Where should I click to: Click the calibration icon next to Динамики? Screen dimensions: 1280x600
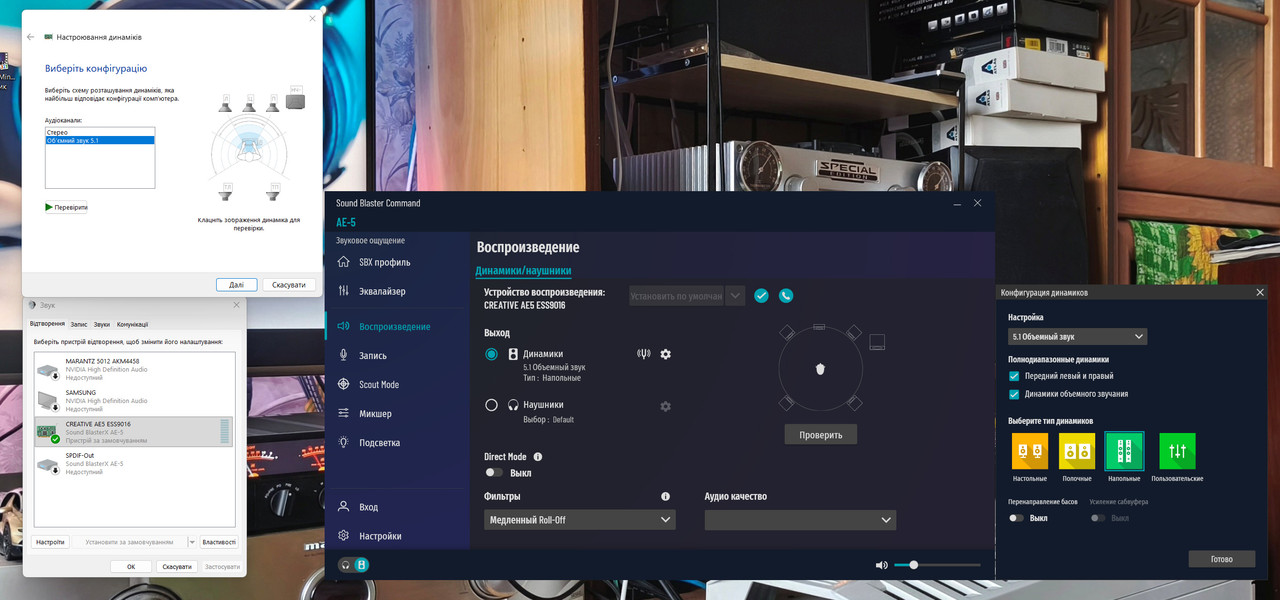[643, 353]
